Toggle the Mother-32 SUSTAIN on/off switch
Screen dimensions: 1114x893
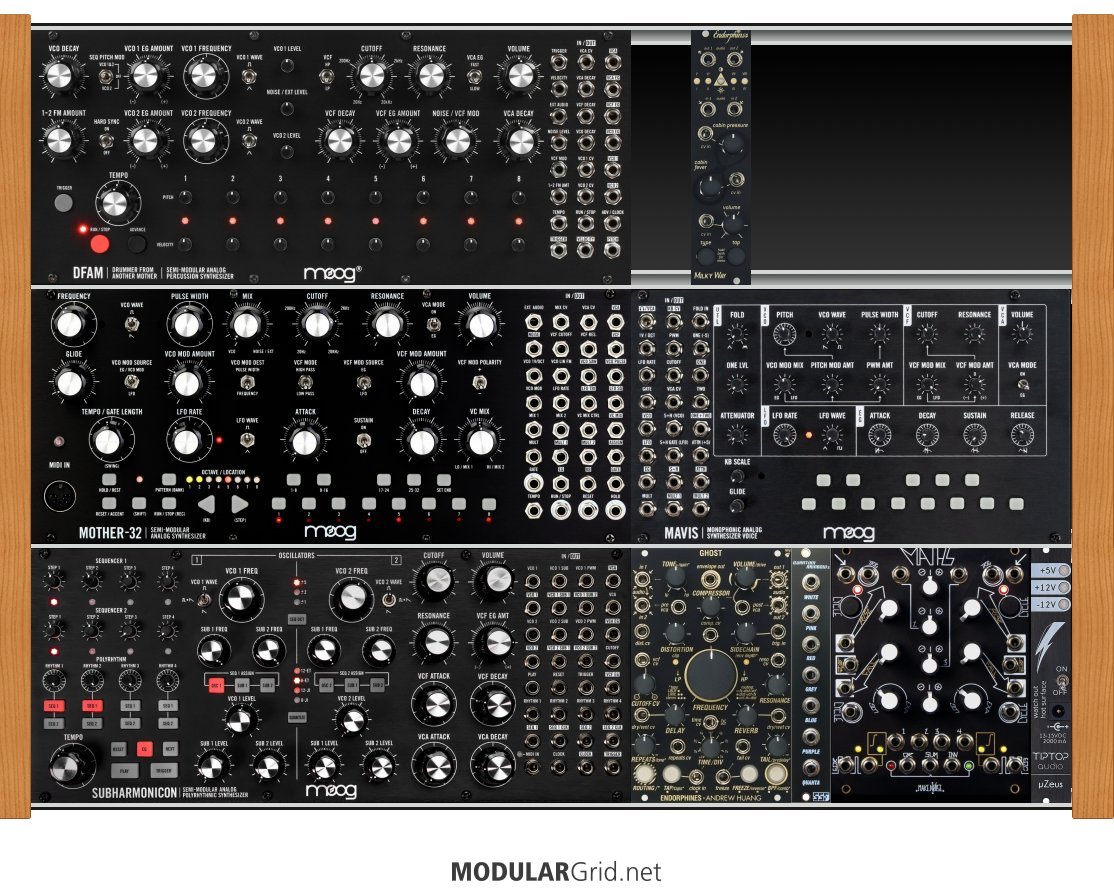pos(363,440)
